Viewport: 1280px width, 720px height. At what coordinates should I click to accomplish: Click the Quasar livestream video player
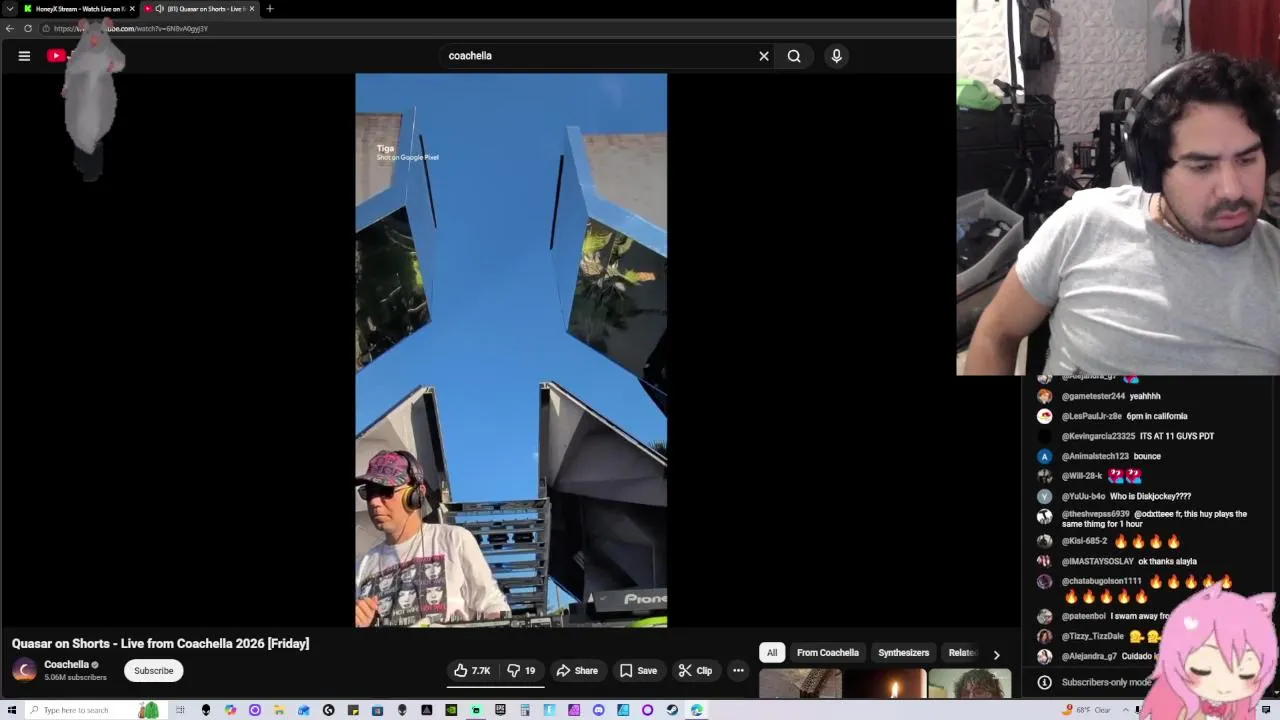[x=511, y=350]
